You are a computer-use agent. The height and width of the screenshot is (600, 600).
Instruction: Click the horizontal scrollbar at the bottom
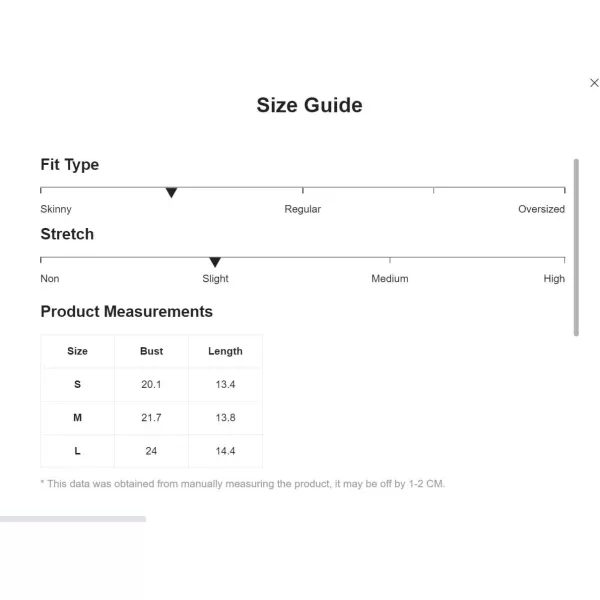click(73, 519)
